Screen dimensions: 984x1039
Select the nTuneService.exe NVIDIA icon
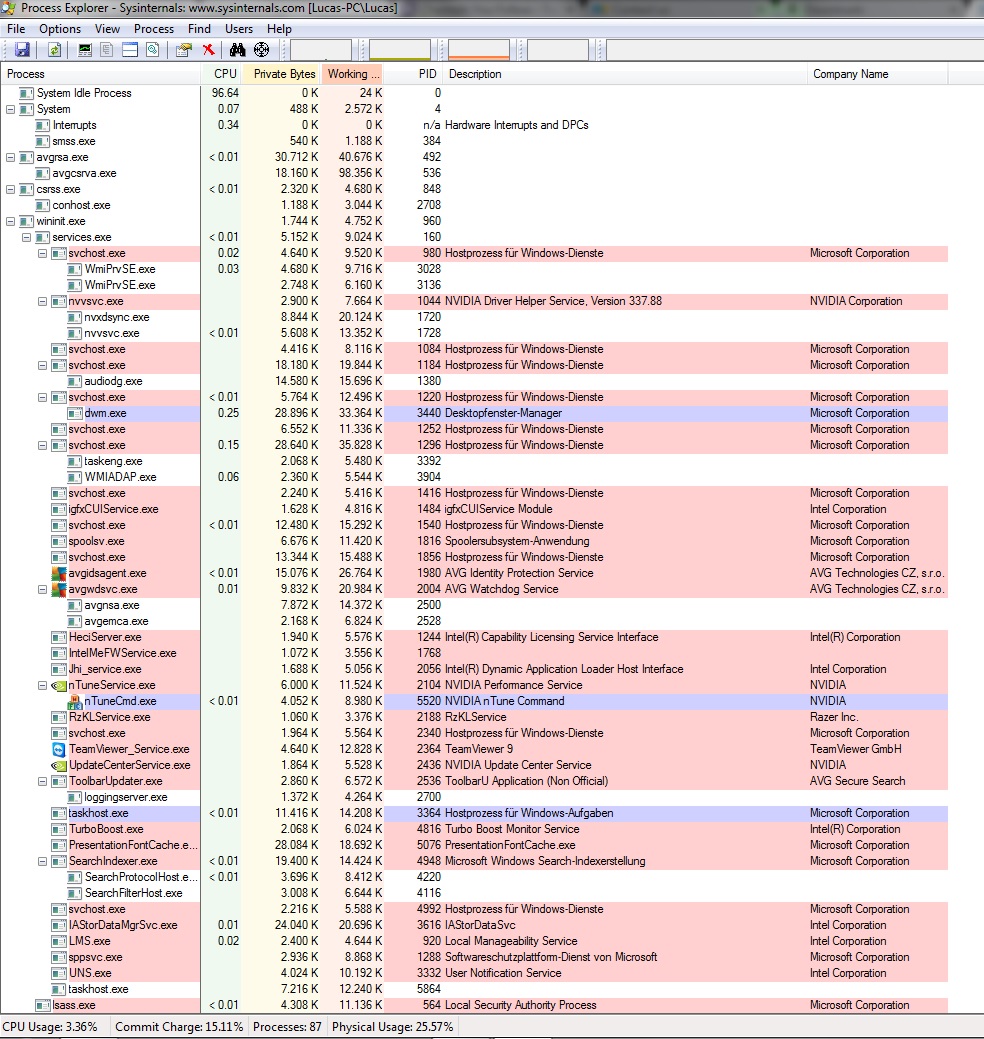click(58, 685)
